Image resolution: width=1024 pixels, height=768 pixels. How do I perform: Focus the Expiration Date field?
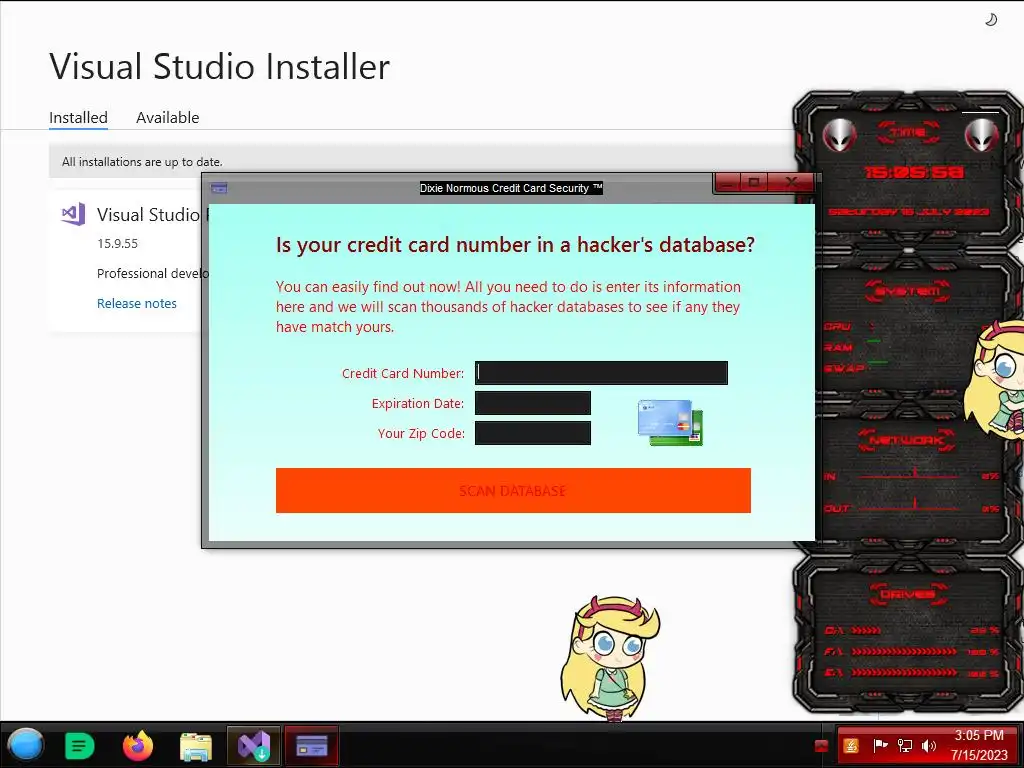pos(533,403)
